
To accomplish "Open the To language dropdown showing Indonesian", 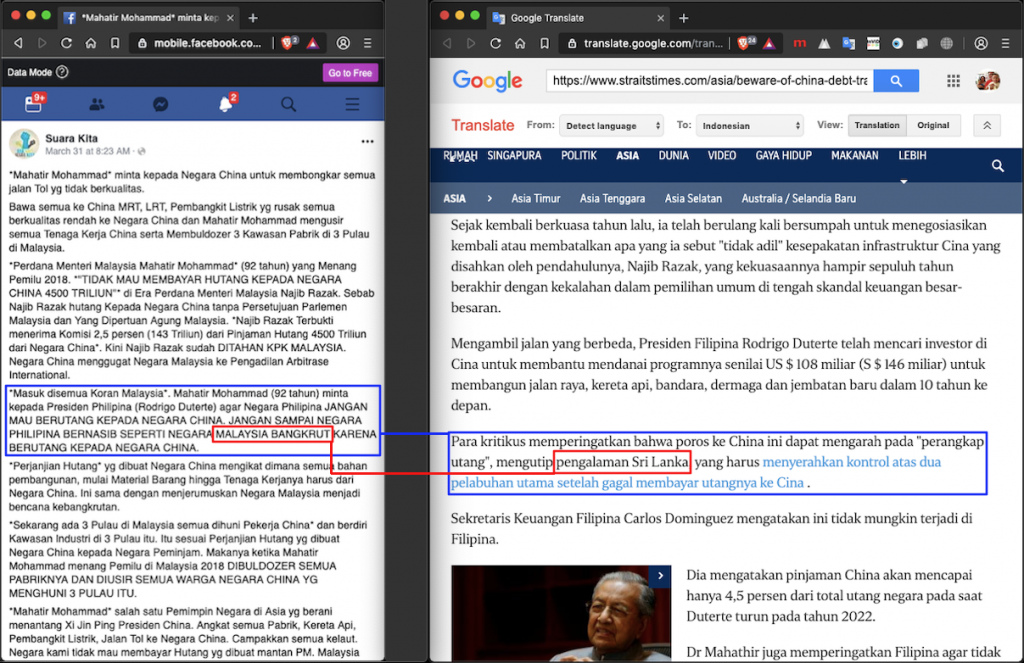I will pyautogui.click(x=750, y=125).
